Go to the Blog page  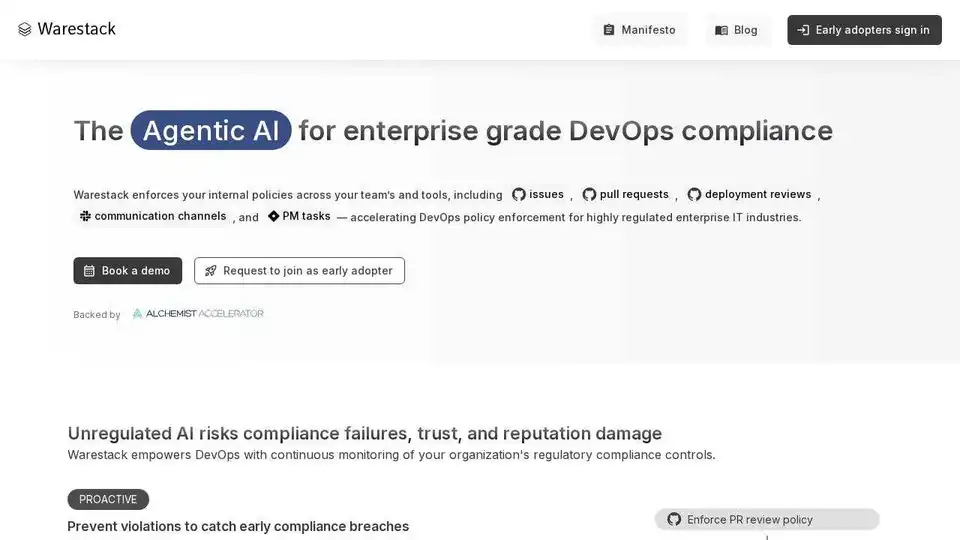point(737,30)
